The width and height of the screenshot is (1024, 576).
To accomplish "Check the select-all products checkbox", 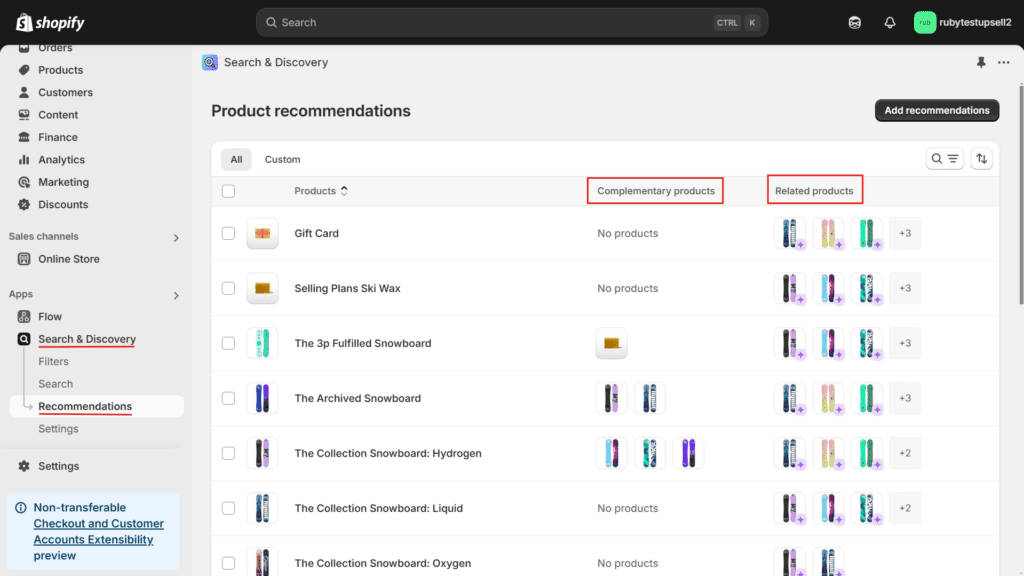I will point(228,191).
